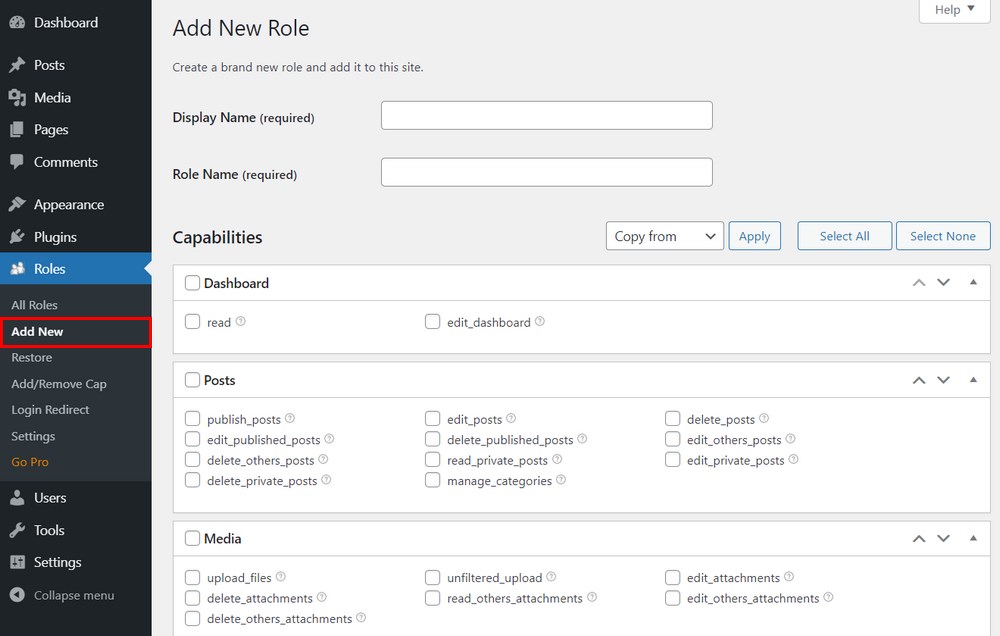The image size is (1000, 636).
Task: Collapse the Posts capabilities section
Action: (x=974, y=380)
